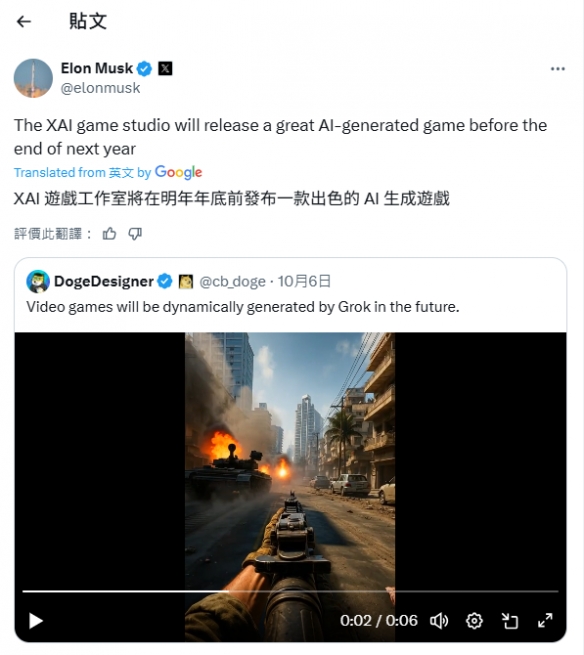
Task: Click the X affiliation badge next to name
Action: pyautogui.click(x=165, y=68)
